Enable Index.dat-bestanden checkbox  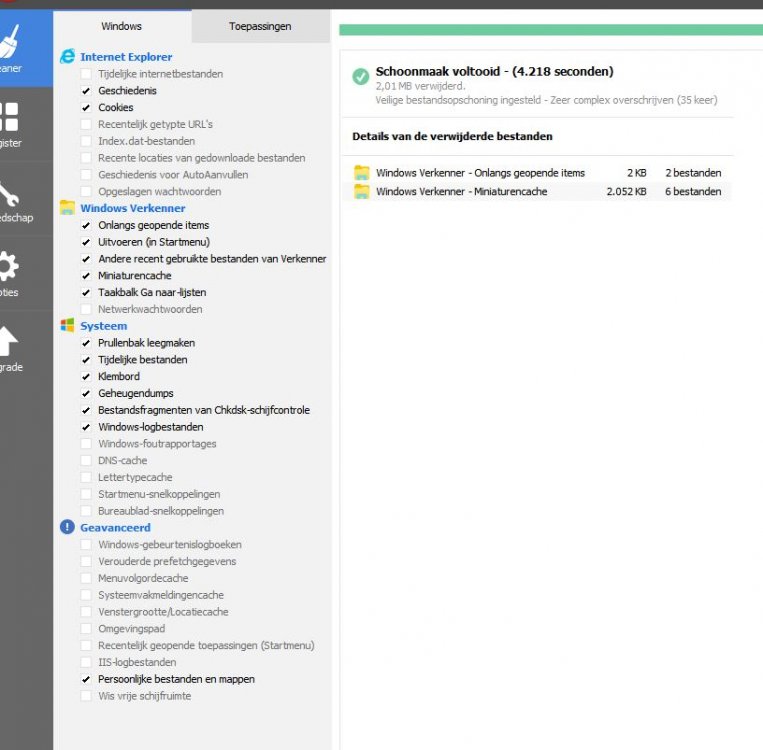click(x=86, y=141)
